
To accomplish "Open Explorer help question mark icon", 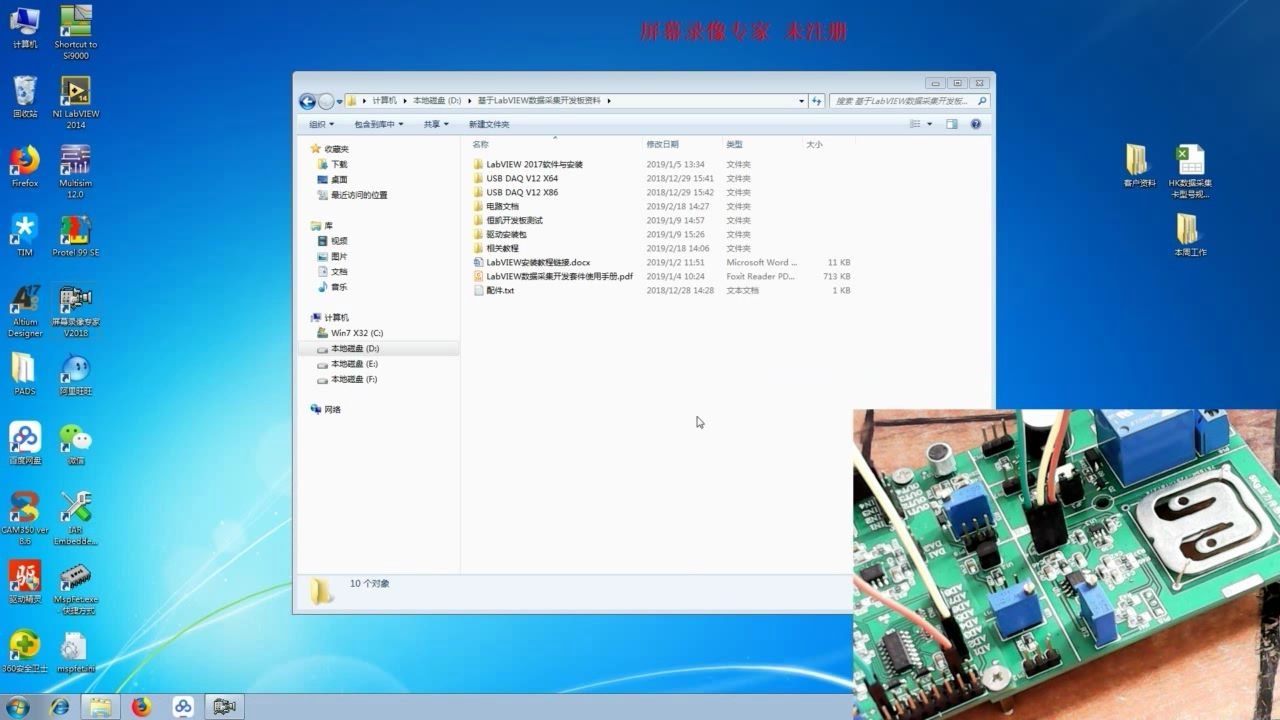I will pyautogui.click(x=976, y=124).
